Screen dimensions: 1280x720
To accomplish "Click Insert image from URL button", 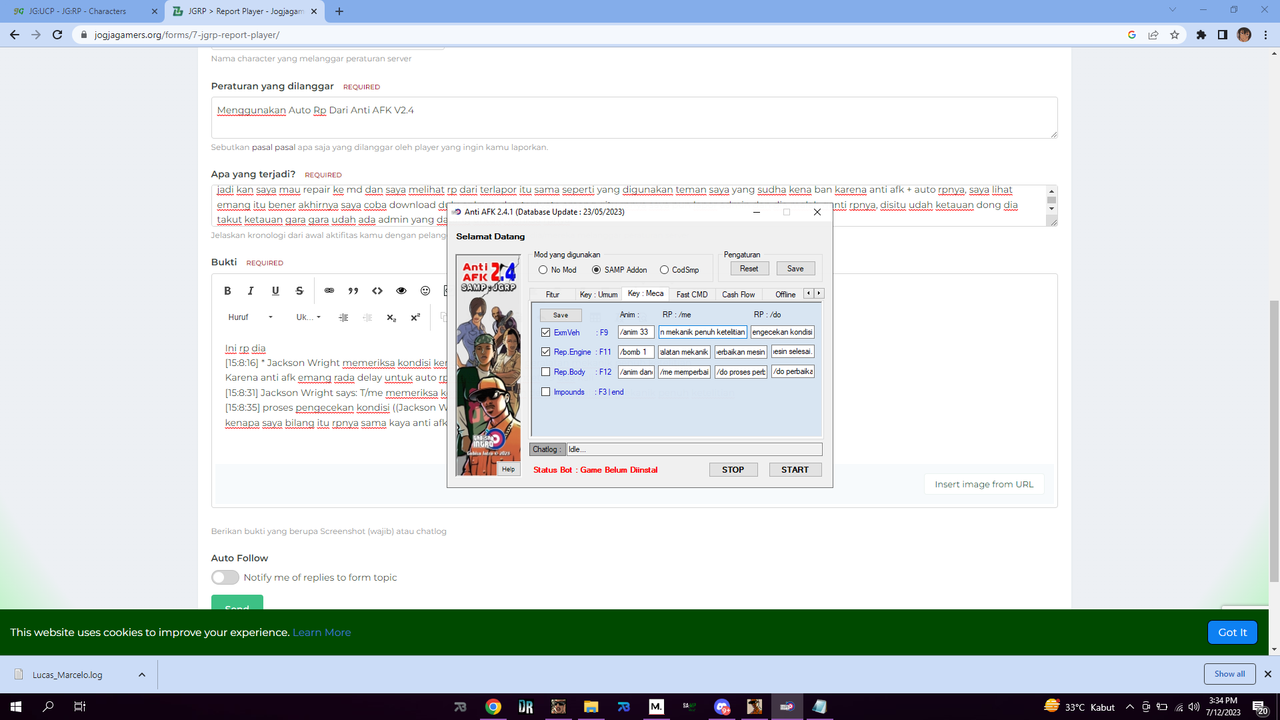I will click(x=984, y=484).
